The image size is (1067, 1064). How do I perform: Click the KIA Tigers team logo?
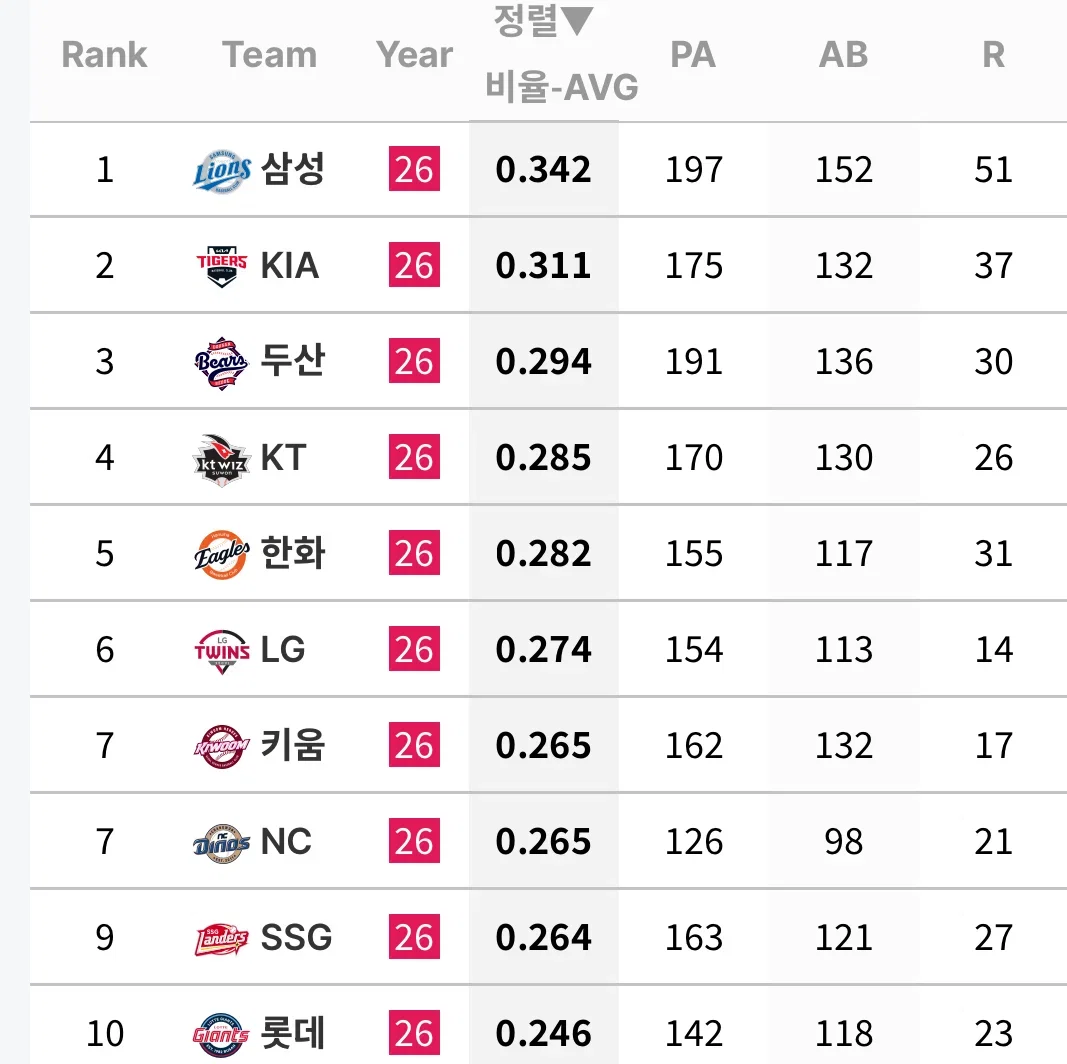click(222, 266)
